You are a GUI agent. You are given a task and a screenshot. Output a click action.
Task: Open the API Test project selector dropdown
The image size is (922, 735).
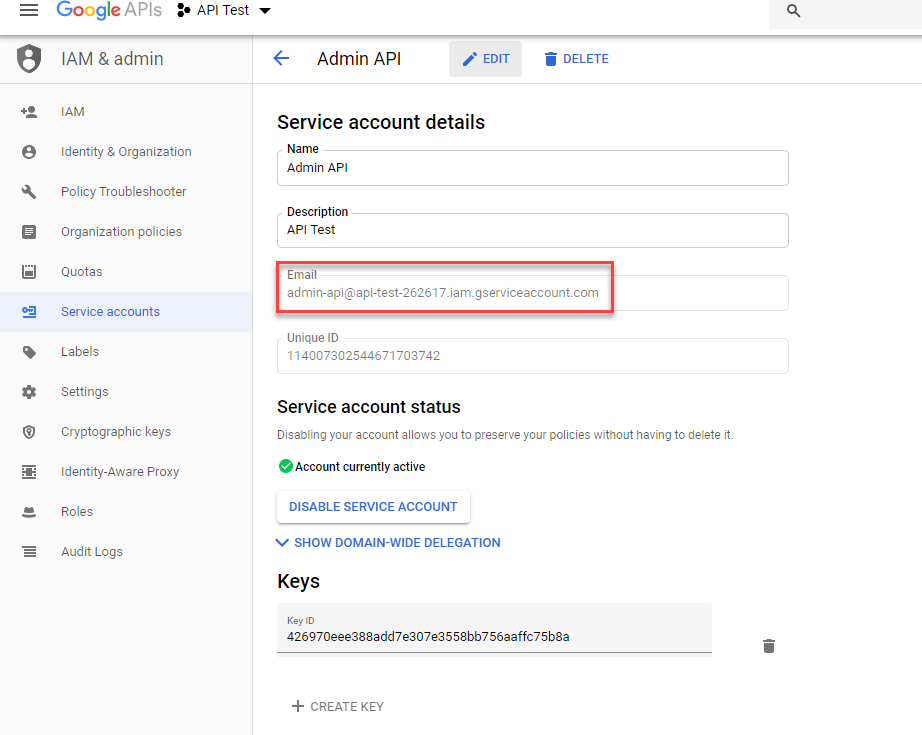[222, 11]
